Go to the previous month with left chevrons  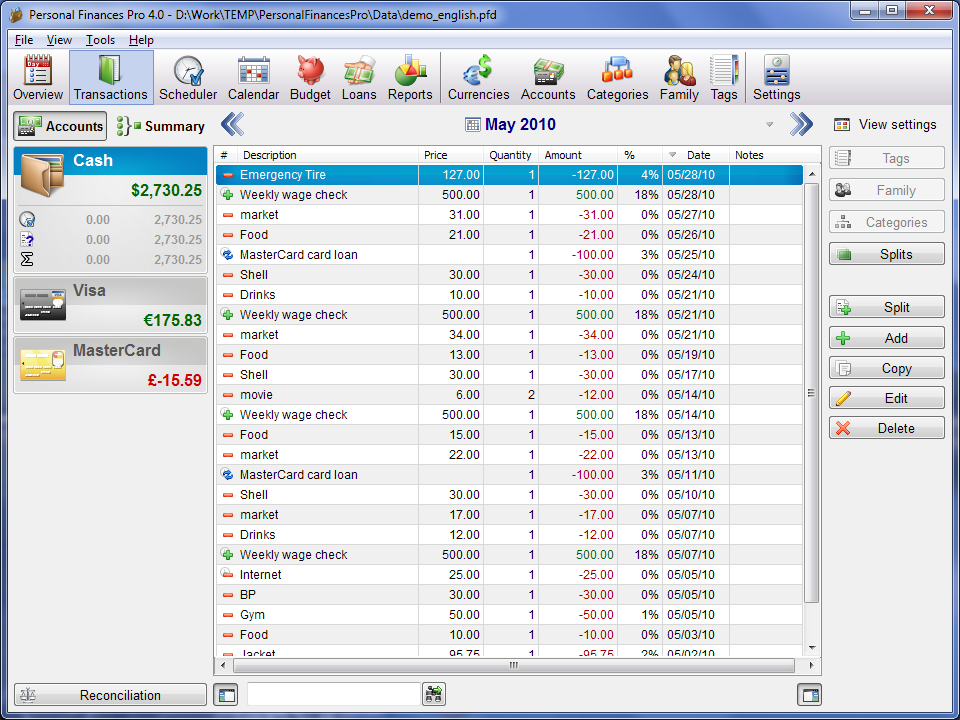point(232,125)
